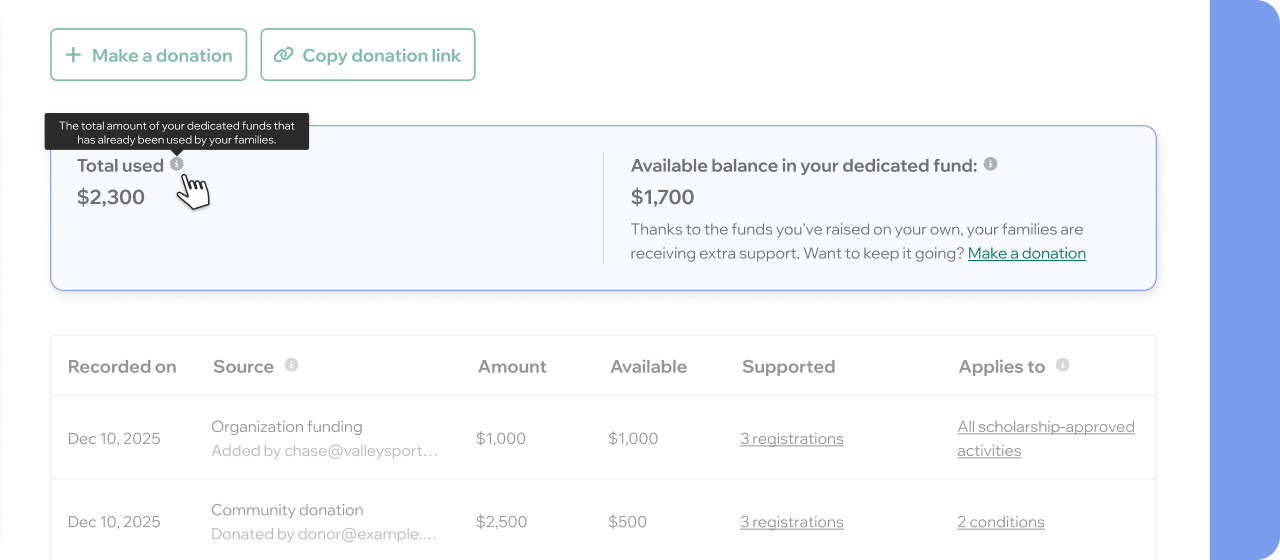
Task: Click the Amount column header
Action: [512, 367]
